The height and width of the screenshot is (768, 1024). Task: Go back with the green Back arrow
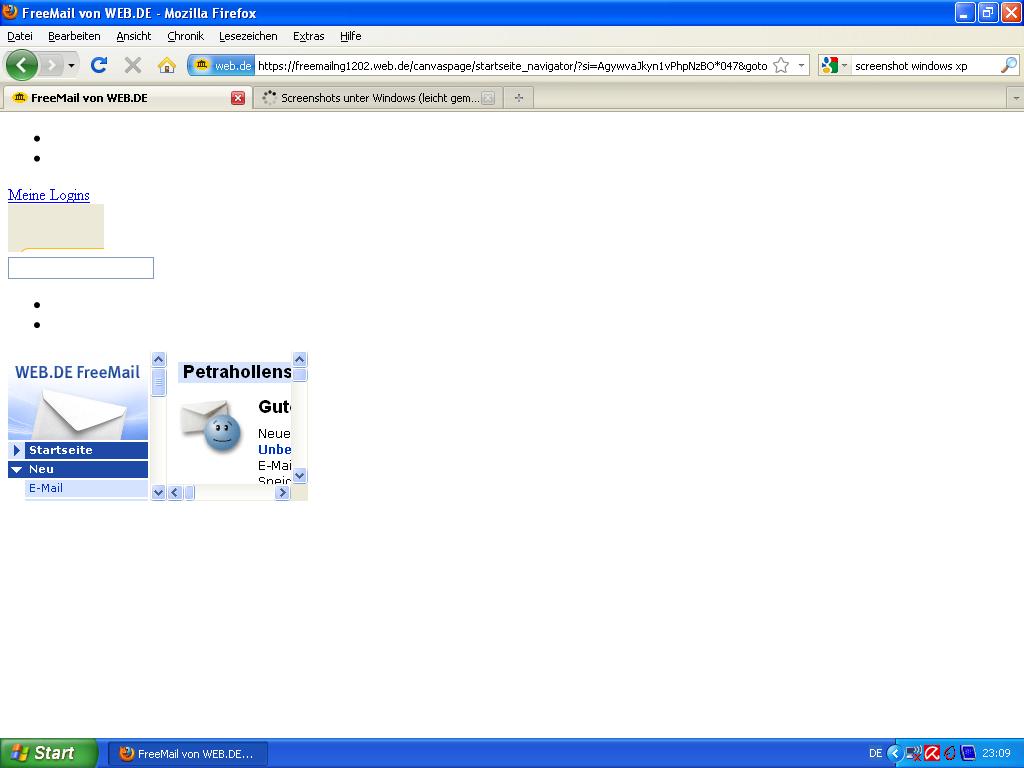pyautogui.click(x=22, y=65)
